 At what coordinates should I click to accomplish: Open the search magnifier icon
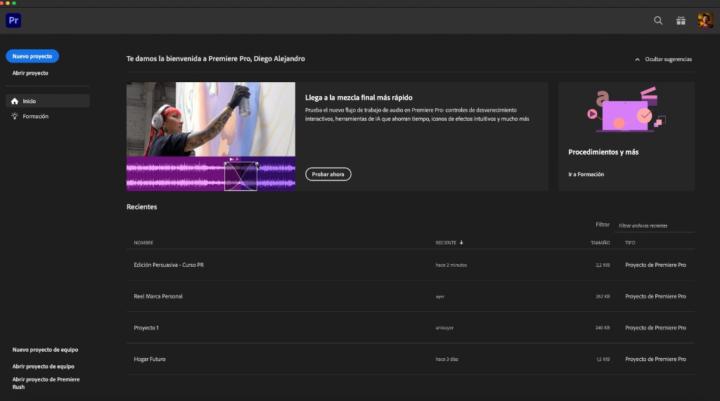pos(658,20)
